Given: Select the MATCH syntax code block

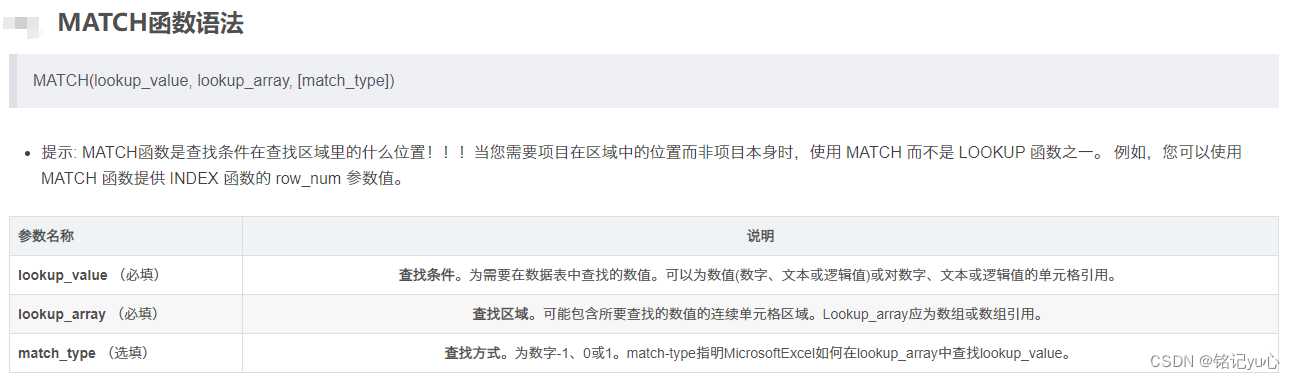Looking at the screenshot, I should [644, 81].
